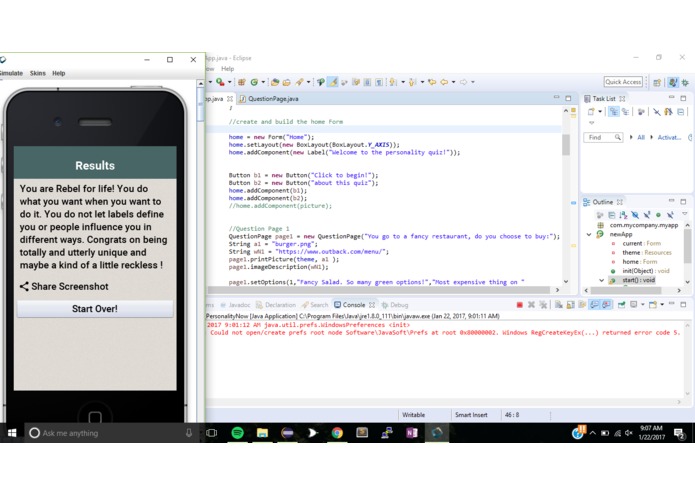Image resolution: width=695 pixels, height=494 pixels.
Task: Open the New Task dropdown arrow
Action: 600,111
